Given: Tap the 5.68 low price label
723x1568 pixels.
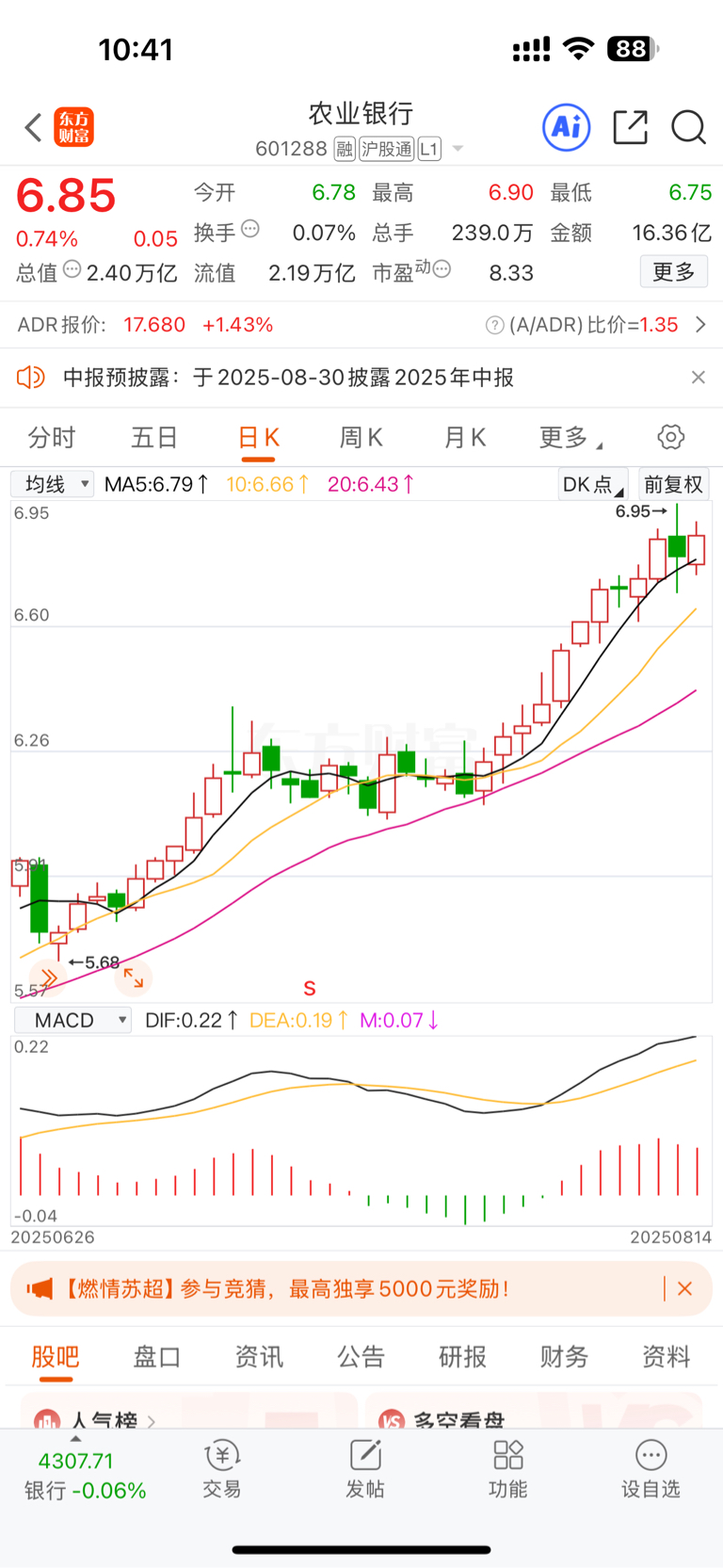Looking at the screenshot, I should (94, 962).
